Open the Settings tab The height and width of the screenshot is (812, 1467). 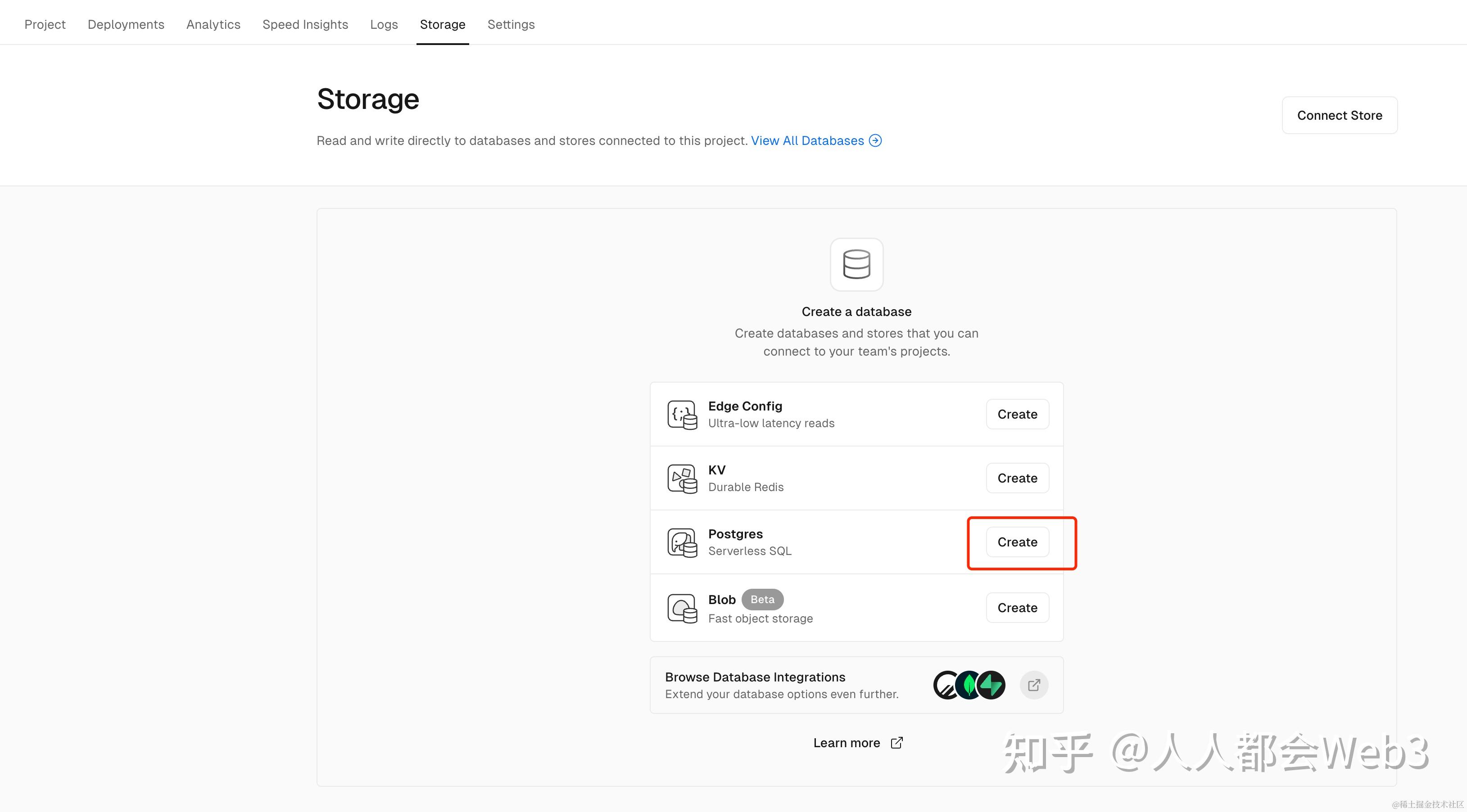pyautogui.click(x=511, y=24)
